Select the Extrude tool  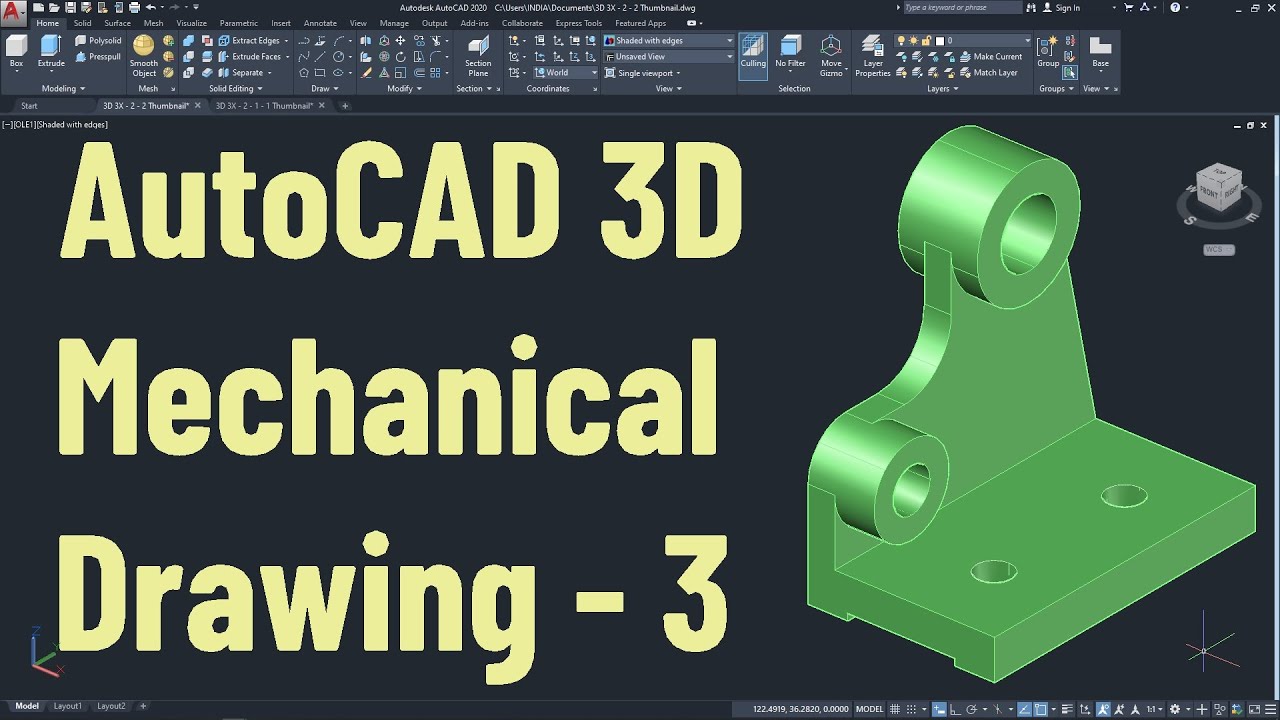(51, 52)
